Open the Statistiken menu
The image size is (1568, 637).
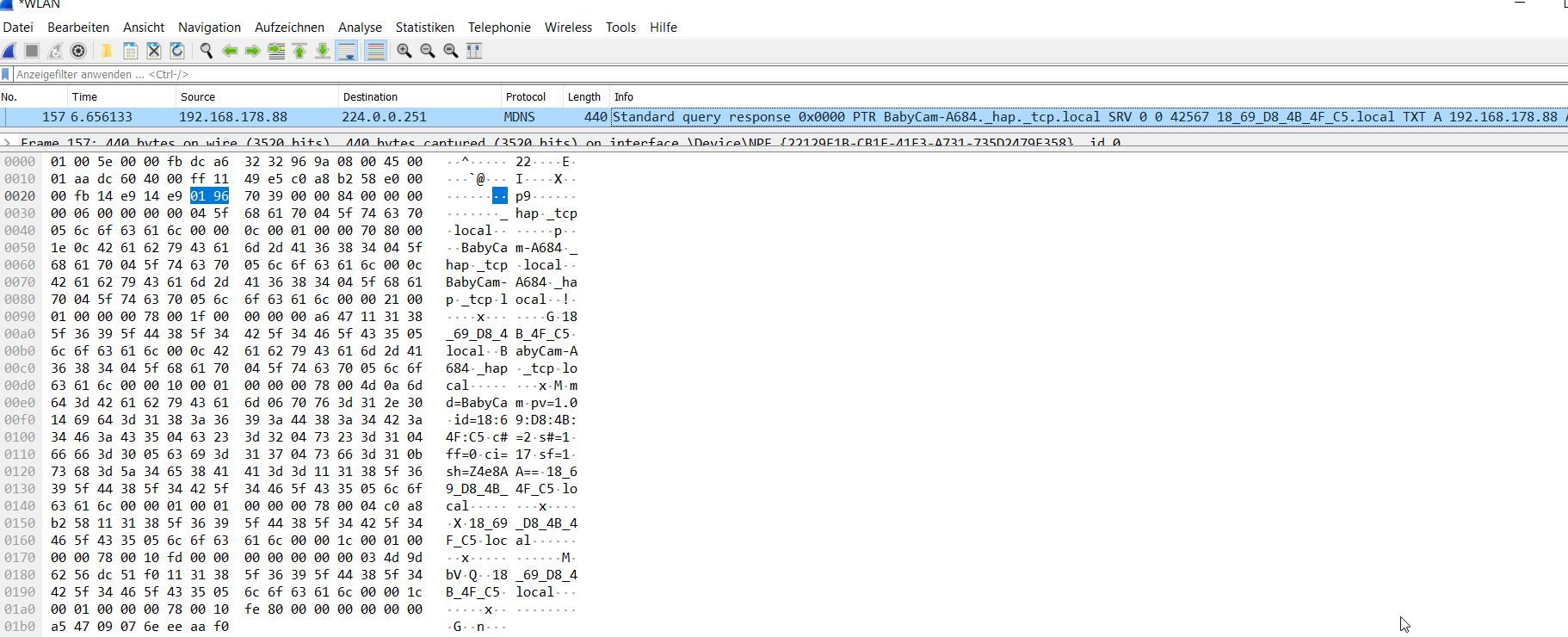pos(424,28)
